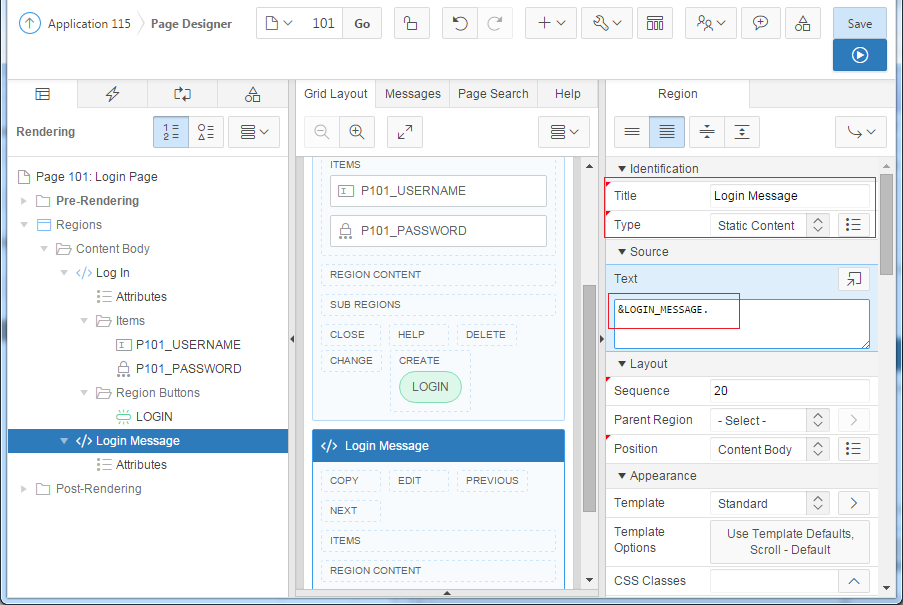
Task: Open the Messages tab
Action: tap(412, 94)
